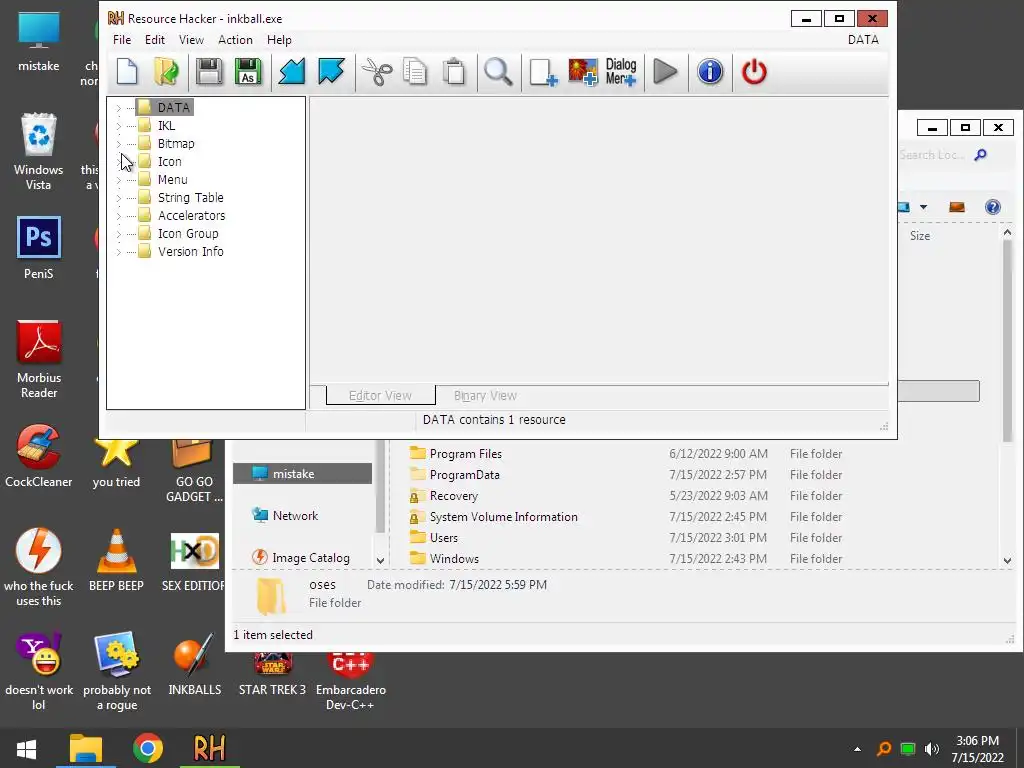1024x768 pixels.
Task: Click the blue Info icon
Action: (x=710, y=71)
